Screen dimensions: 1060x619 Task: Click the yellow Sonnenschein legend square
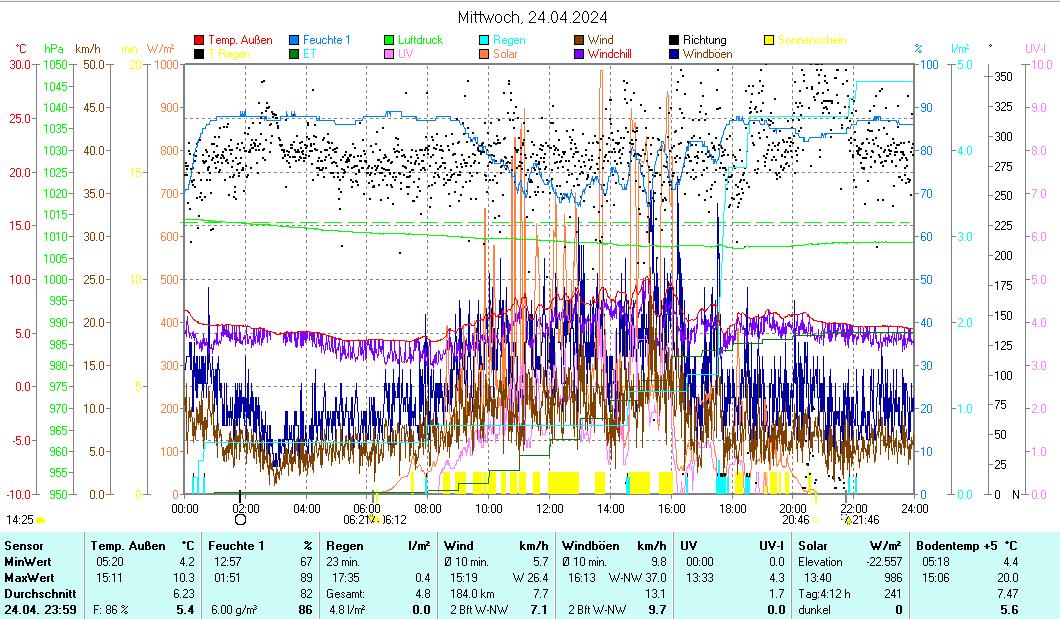tap(770, 40)
